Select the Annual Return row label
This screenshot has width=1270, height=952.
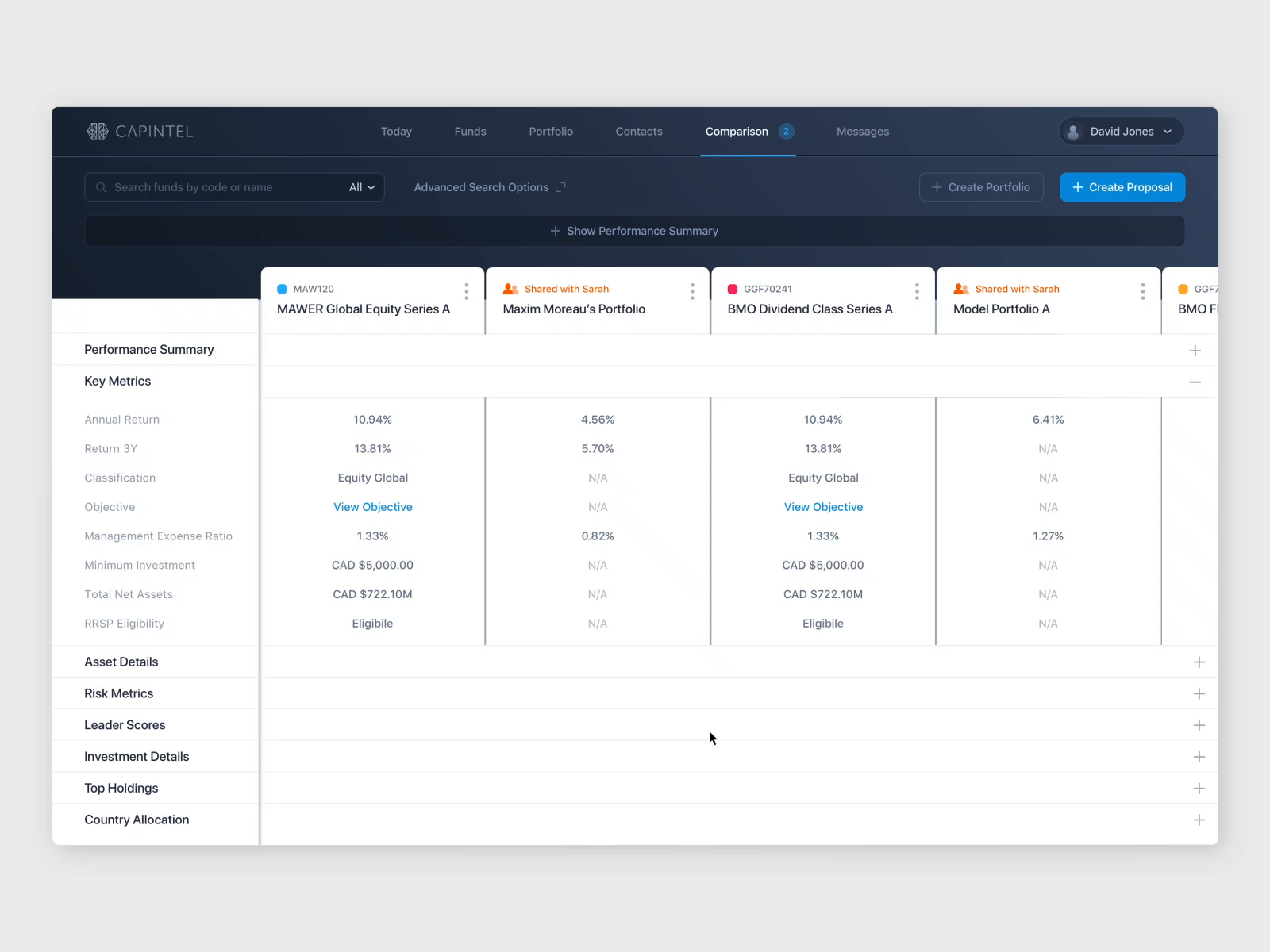(121, 420)
